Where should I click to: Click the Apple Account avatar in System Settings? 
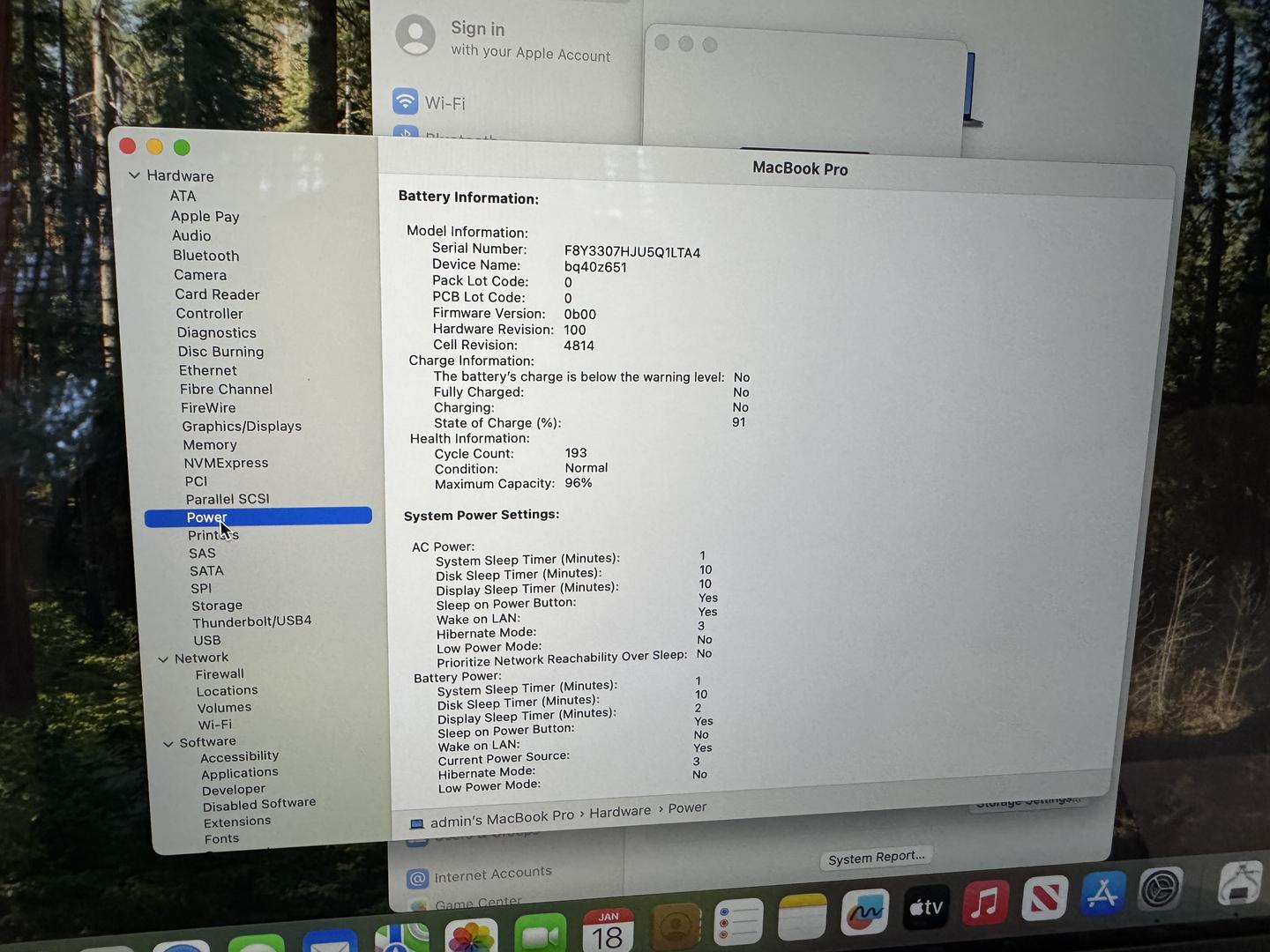coord(415,35)
